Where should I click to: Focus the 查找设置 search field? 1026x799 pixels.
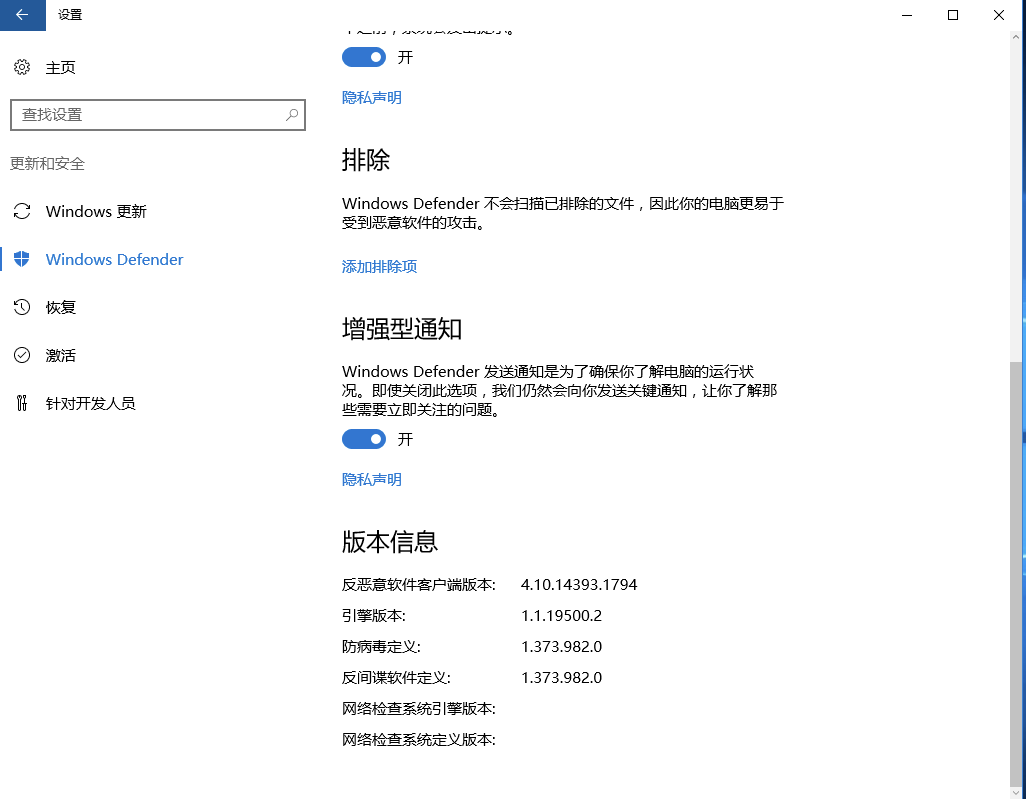[x=158, y=115]
